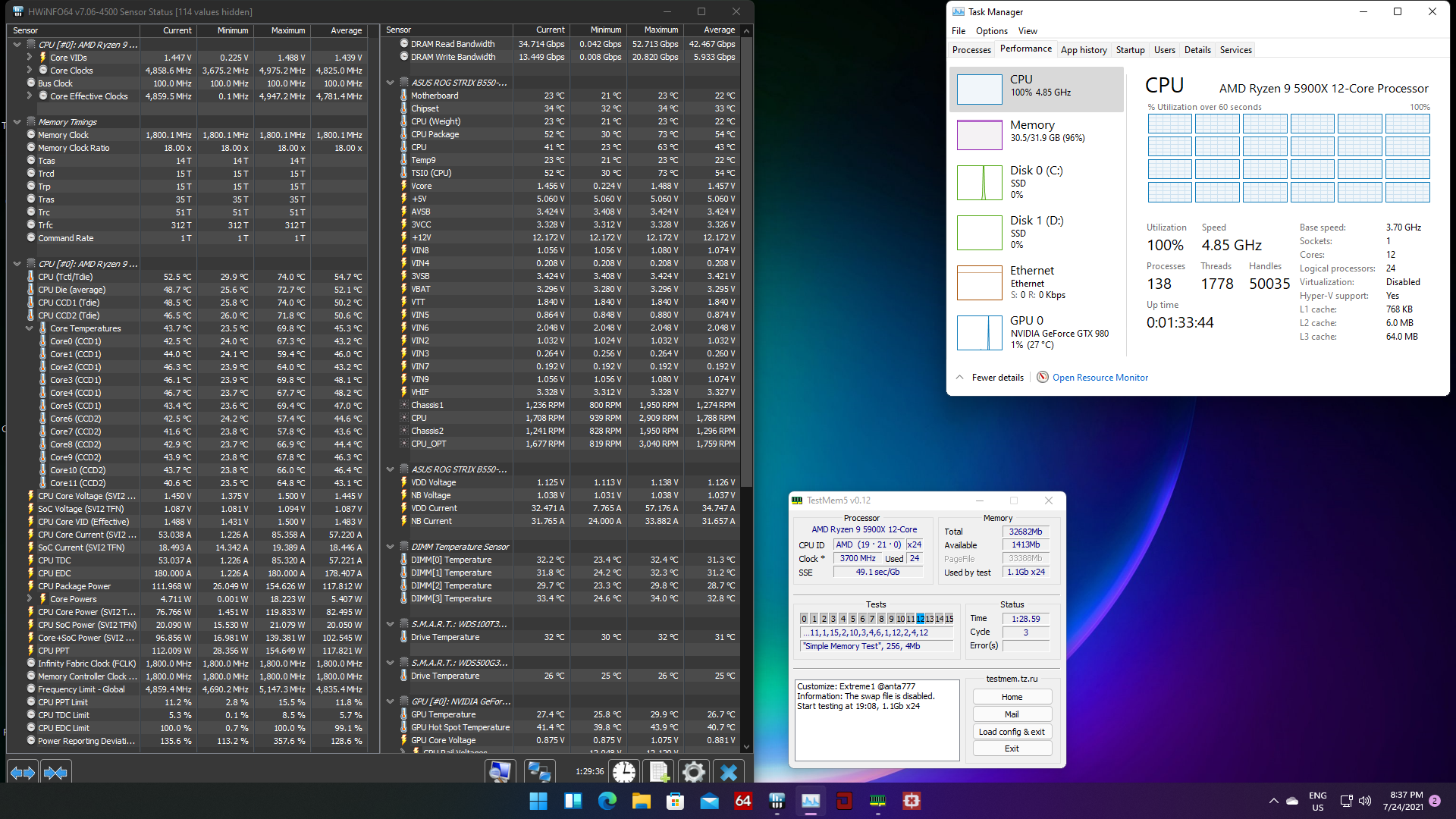
Task: Click HWiNFO start logging document icon
Action: [659, 773]
